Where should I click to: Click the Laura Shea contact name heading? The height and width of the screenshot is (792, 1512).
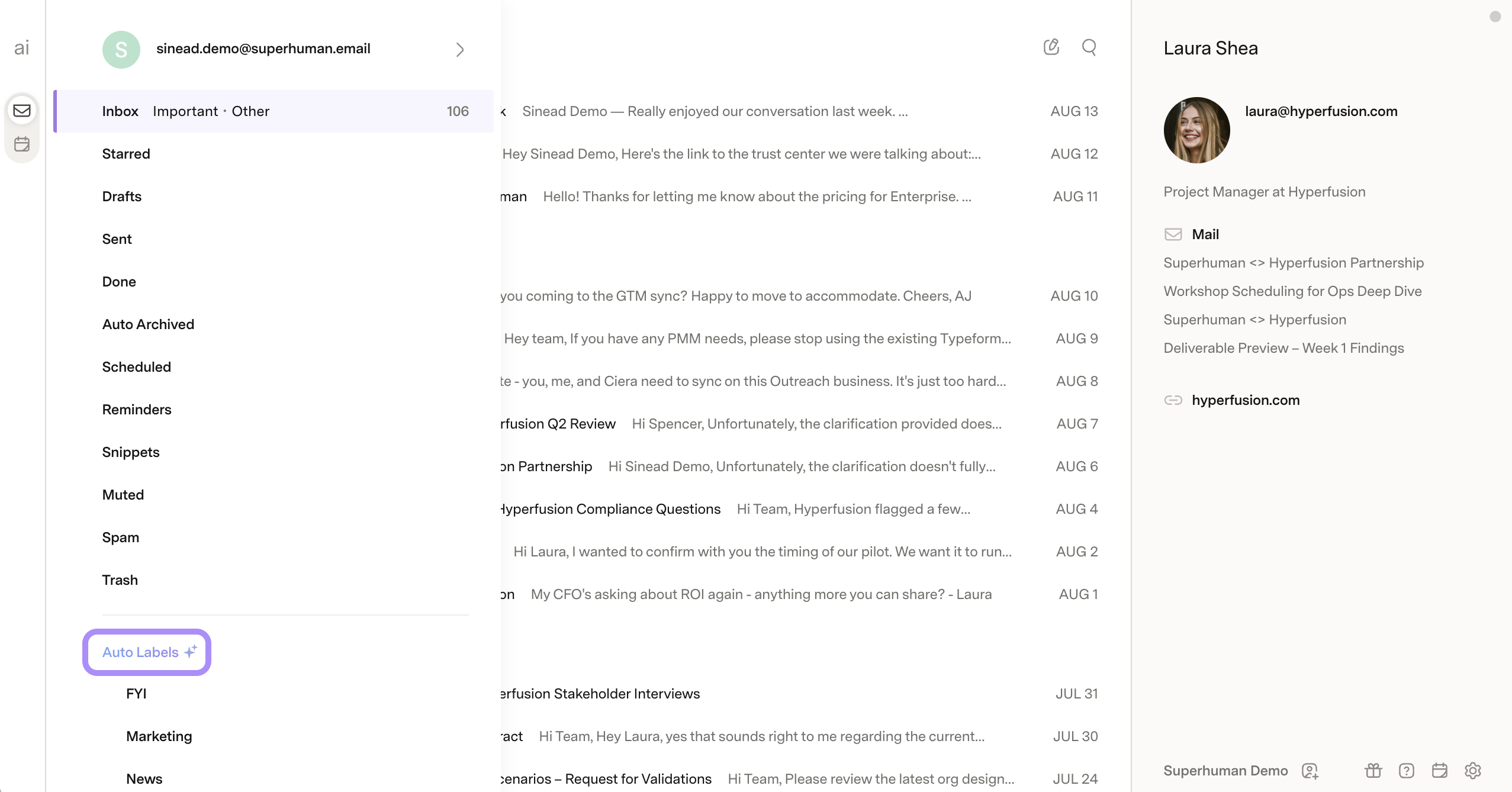click(1211, 49)
